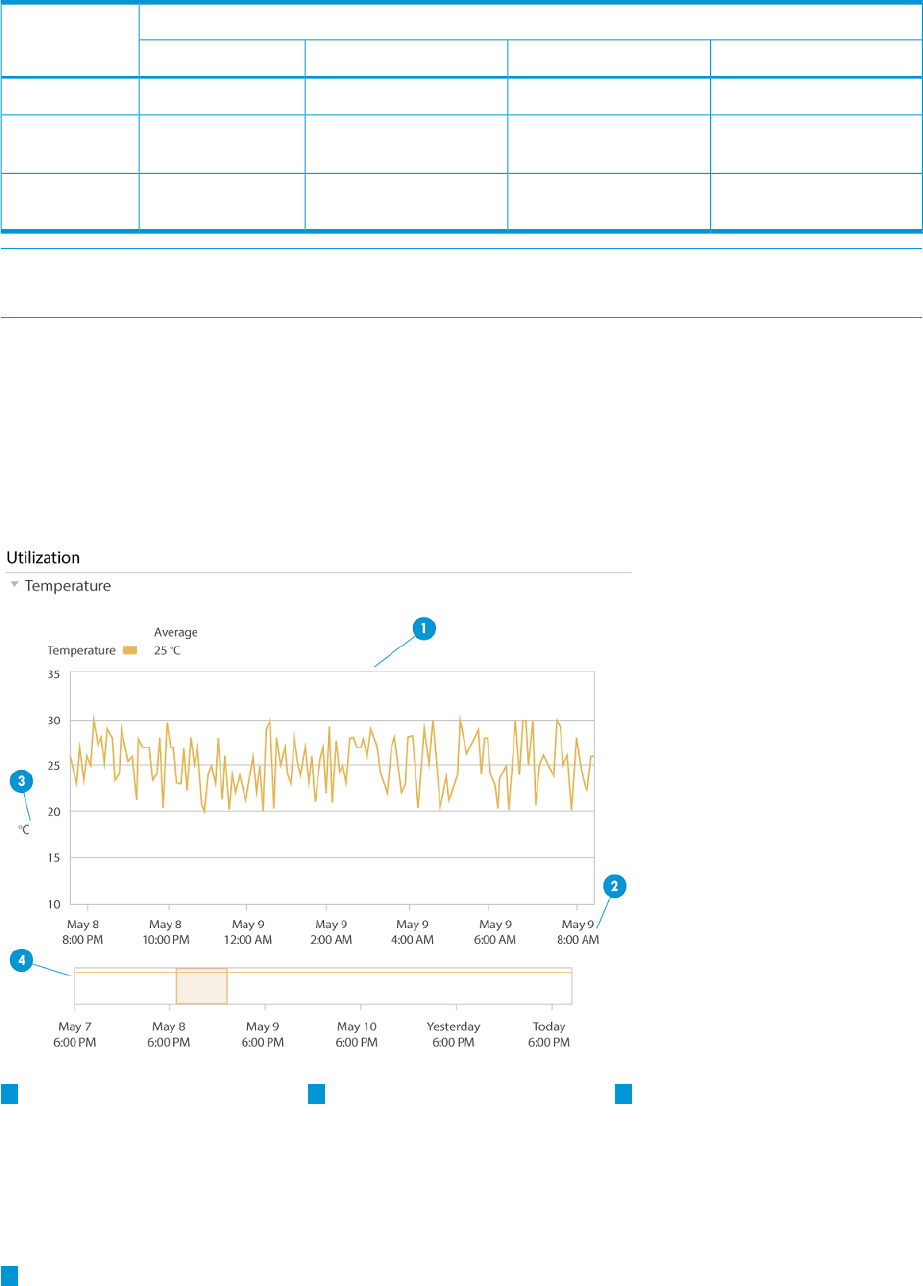The height and width of the screenshot is (1286, 923).
Task: Click the May 9 2:00 AM axis label
Action: pos(330,932)
